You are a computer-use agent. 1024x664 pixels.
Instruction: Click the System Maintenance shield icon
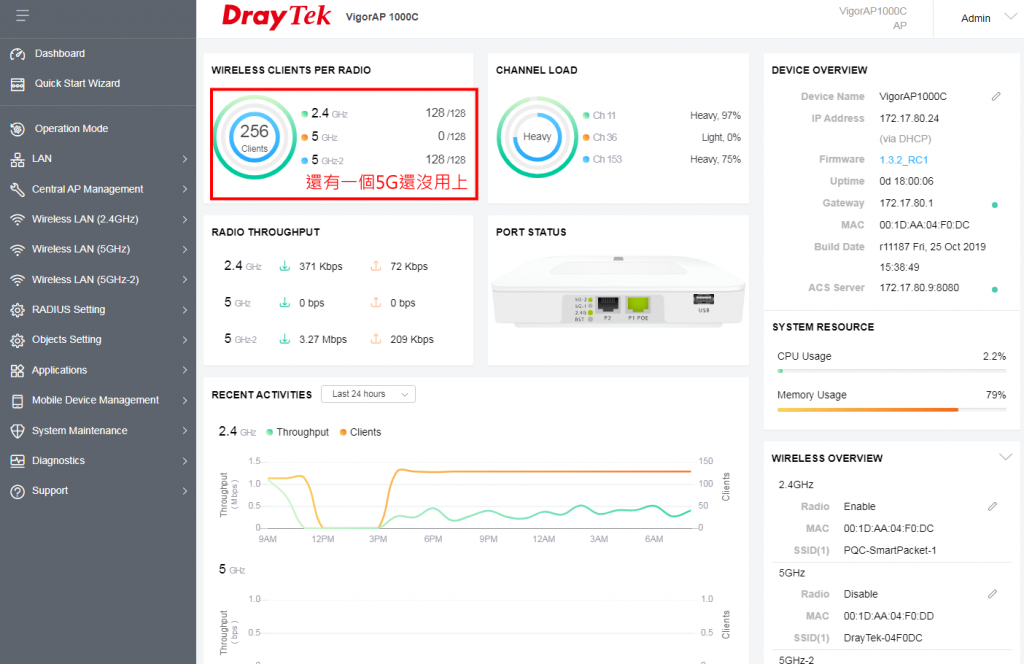(x=18, y=431)
